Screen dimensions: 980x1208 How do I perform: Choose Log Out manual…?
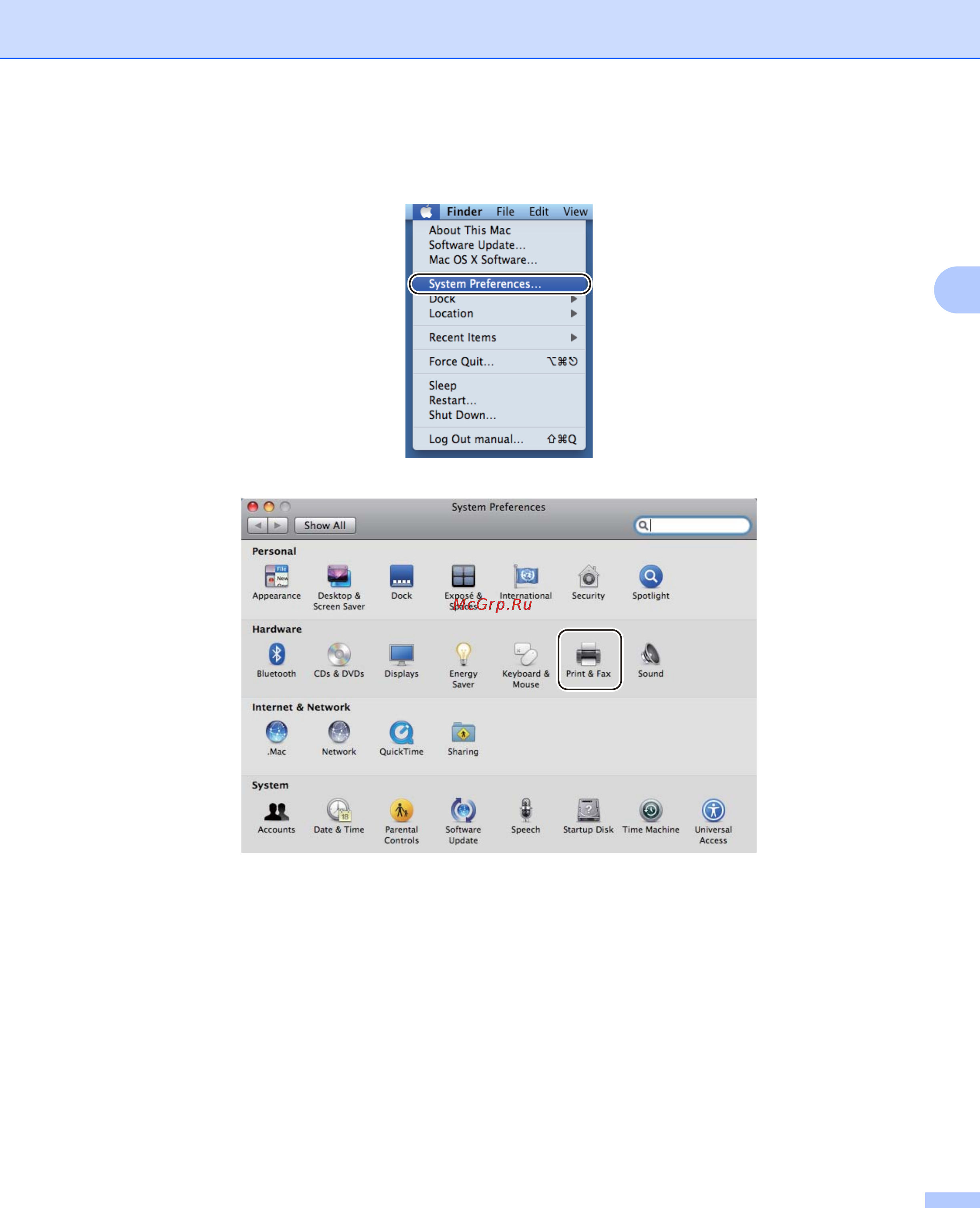point(499,439)
